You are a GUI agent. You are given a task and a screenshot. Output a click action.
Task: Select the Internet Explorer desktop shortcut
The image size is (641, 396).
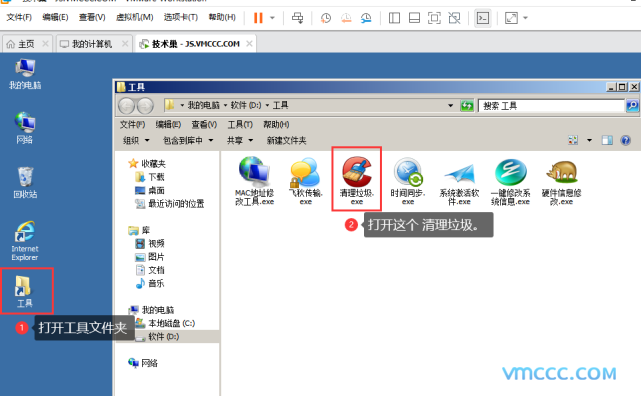(x=25, y=241)
